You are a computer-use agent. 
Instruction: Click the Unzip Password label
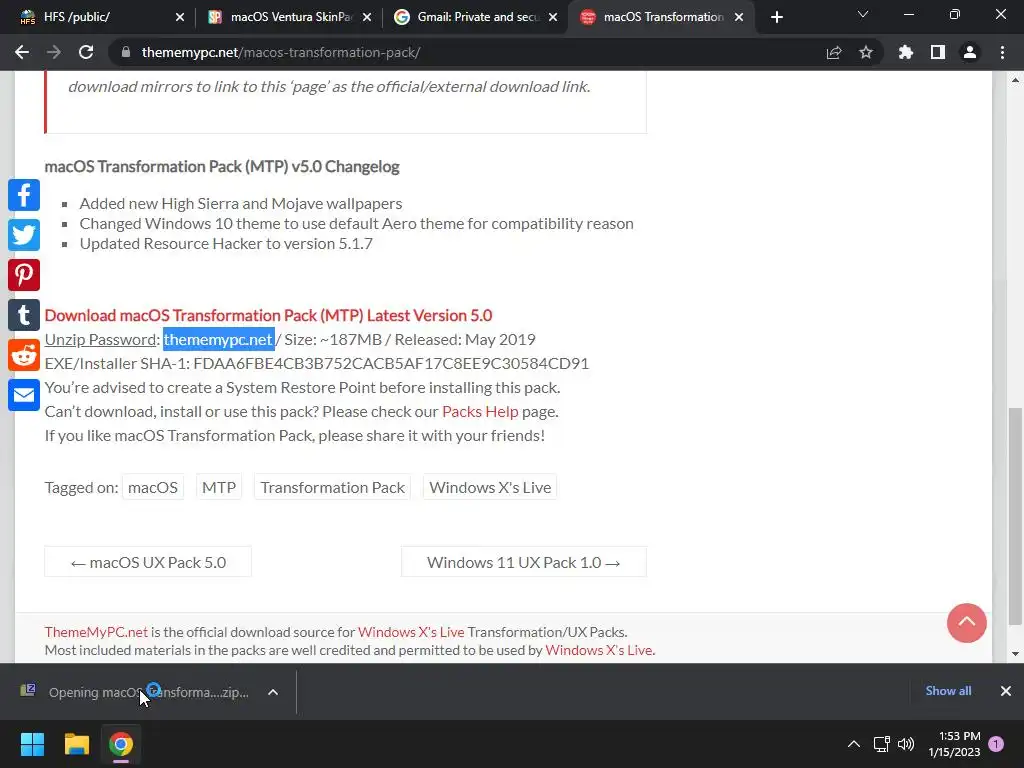coord(100,340)
